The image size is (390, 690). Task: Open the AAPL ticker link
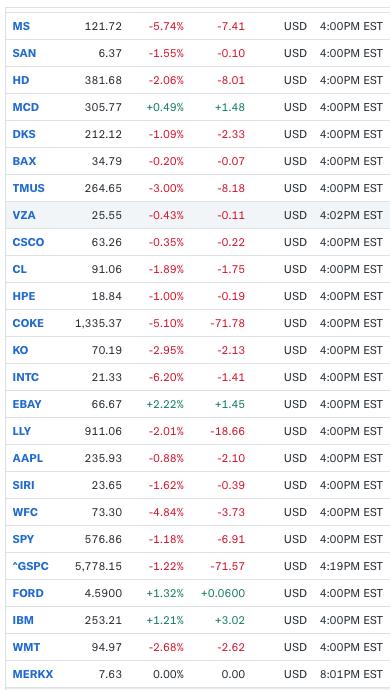28,459
